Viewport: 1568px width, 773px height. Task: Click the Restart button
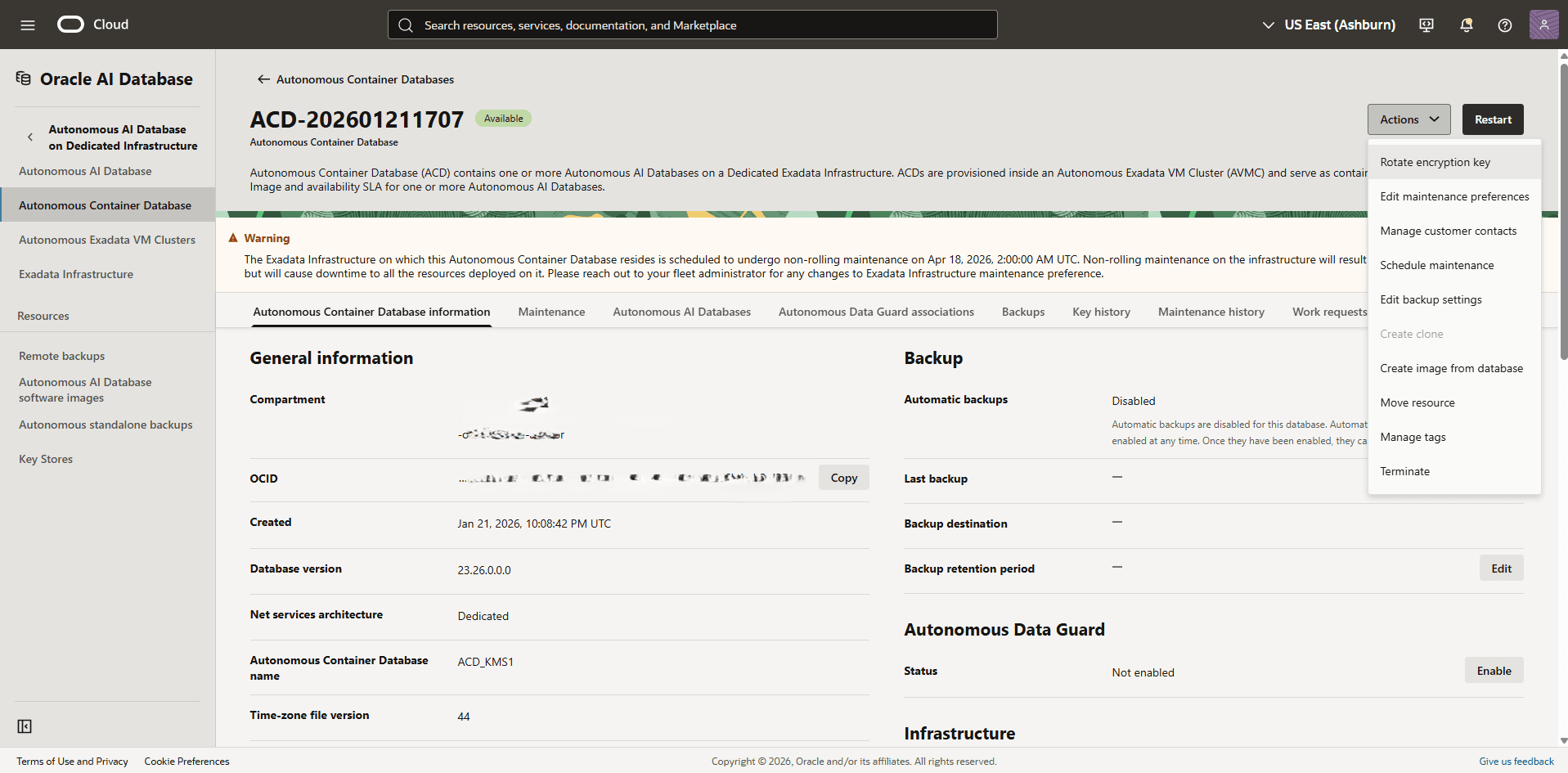[x=1492, y=119]
